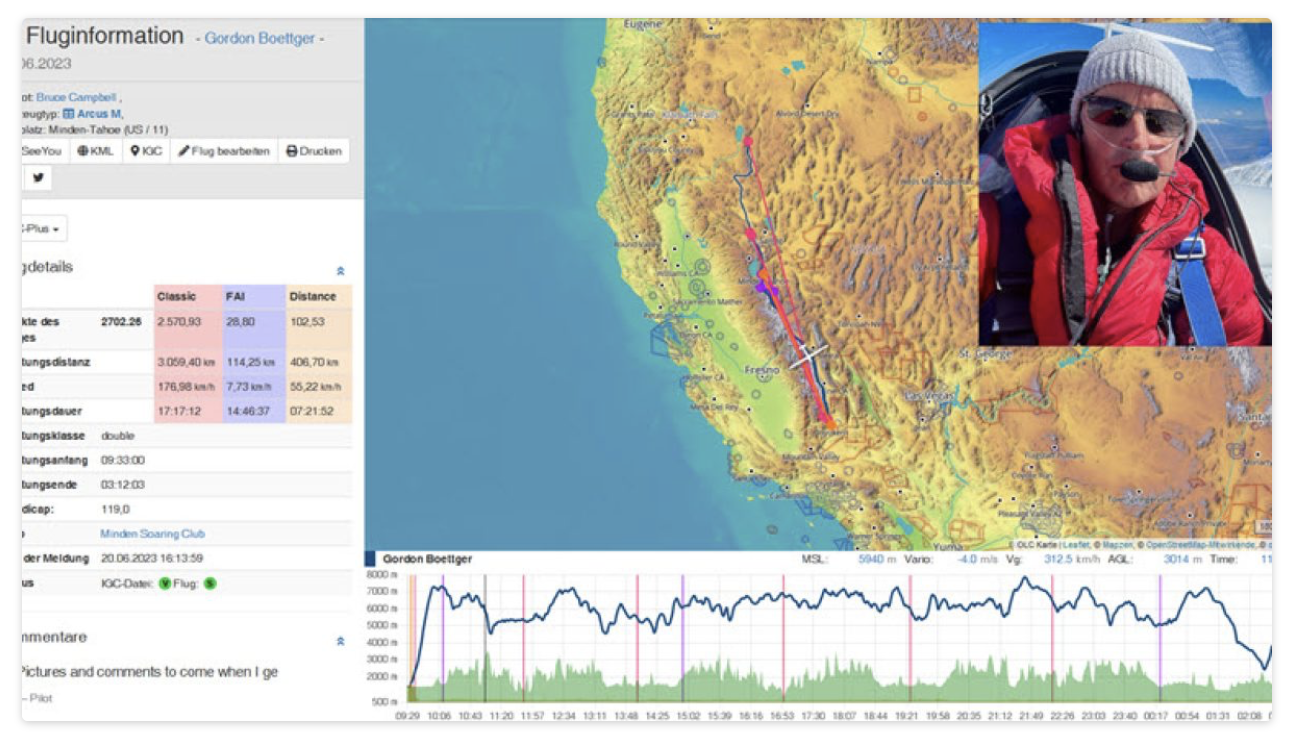
Task: Select the FAI column header
Action: point(254,297)
